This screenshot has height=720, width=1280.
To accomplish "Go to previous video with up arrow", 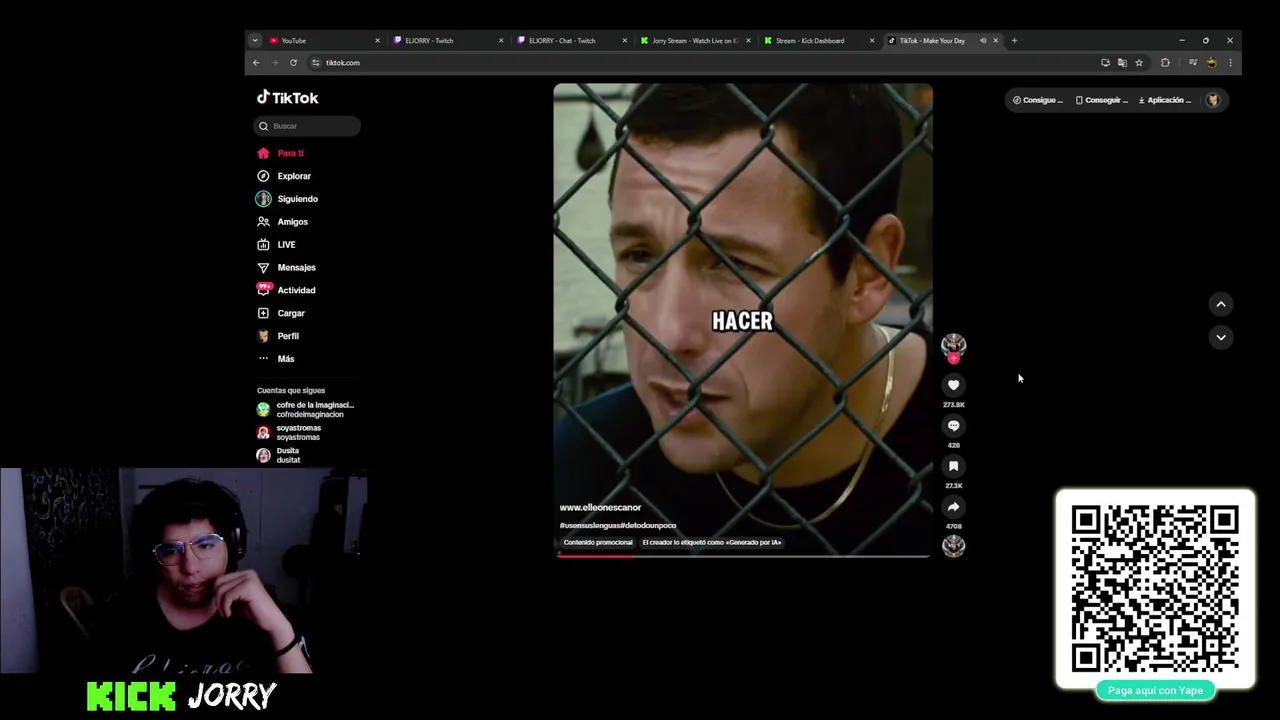I will pyautogui.click(x=1220, y=304).
